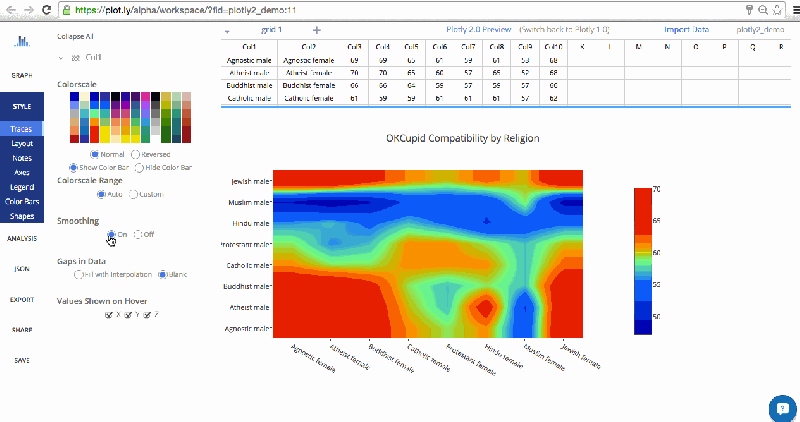The image size is (800, 422).
Task: Click the heatmap trace icon beside Col1
Action: pyautogui.click(x=76, y=58)
